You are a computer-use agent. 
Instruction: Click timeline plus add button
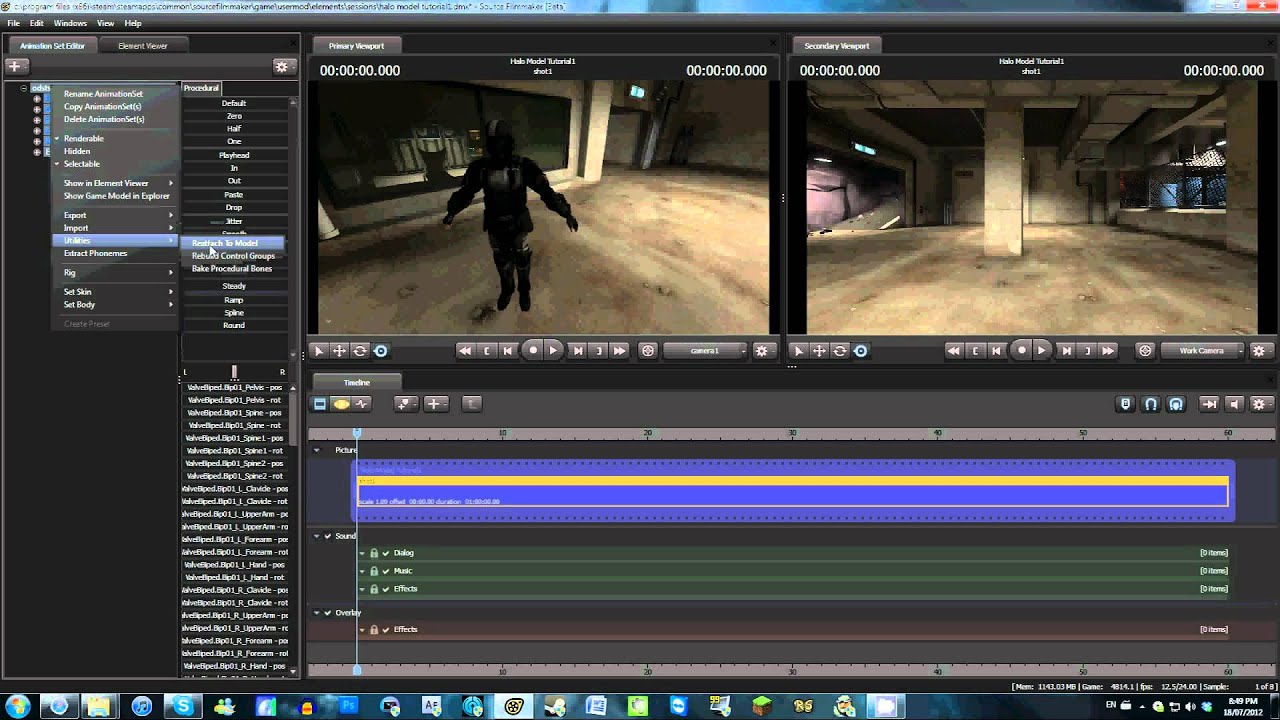pyautogui.click(x=435, y=404)
